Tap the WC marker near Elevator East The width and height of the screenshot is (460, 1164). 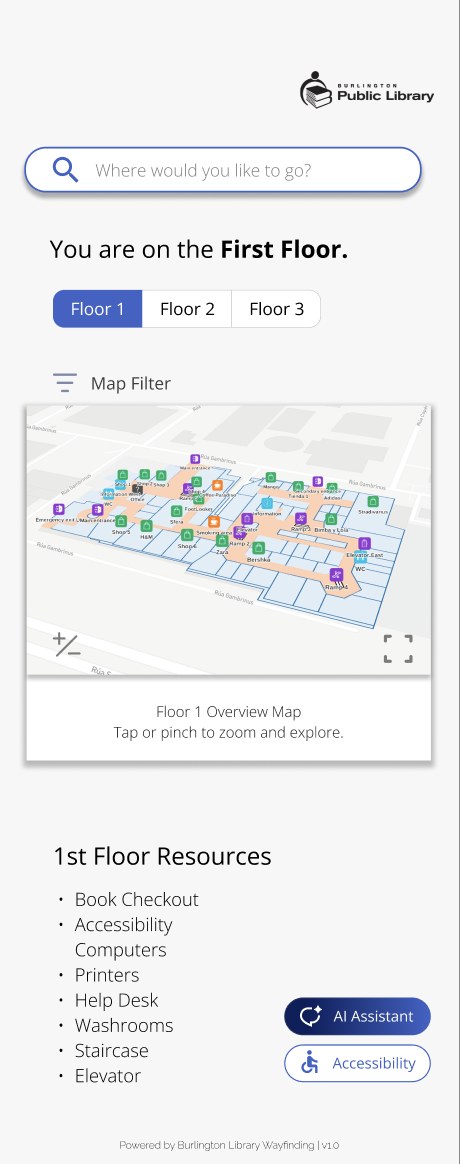click(361, 557)
